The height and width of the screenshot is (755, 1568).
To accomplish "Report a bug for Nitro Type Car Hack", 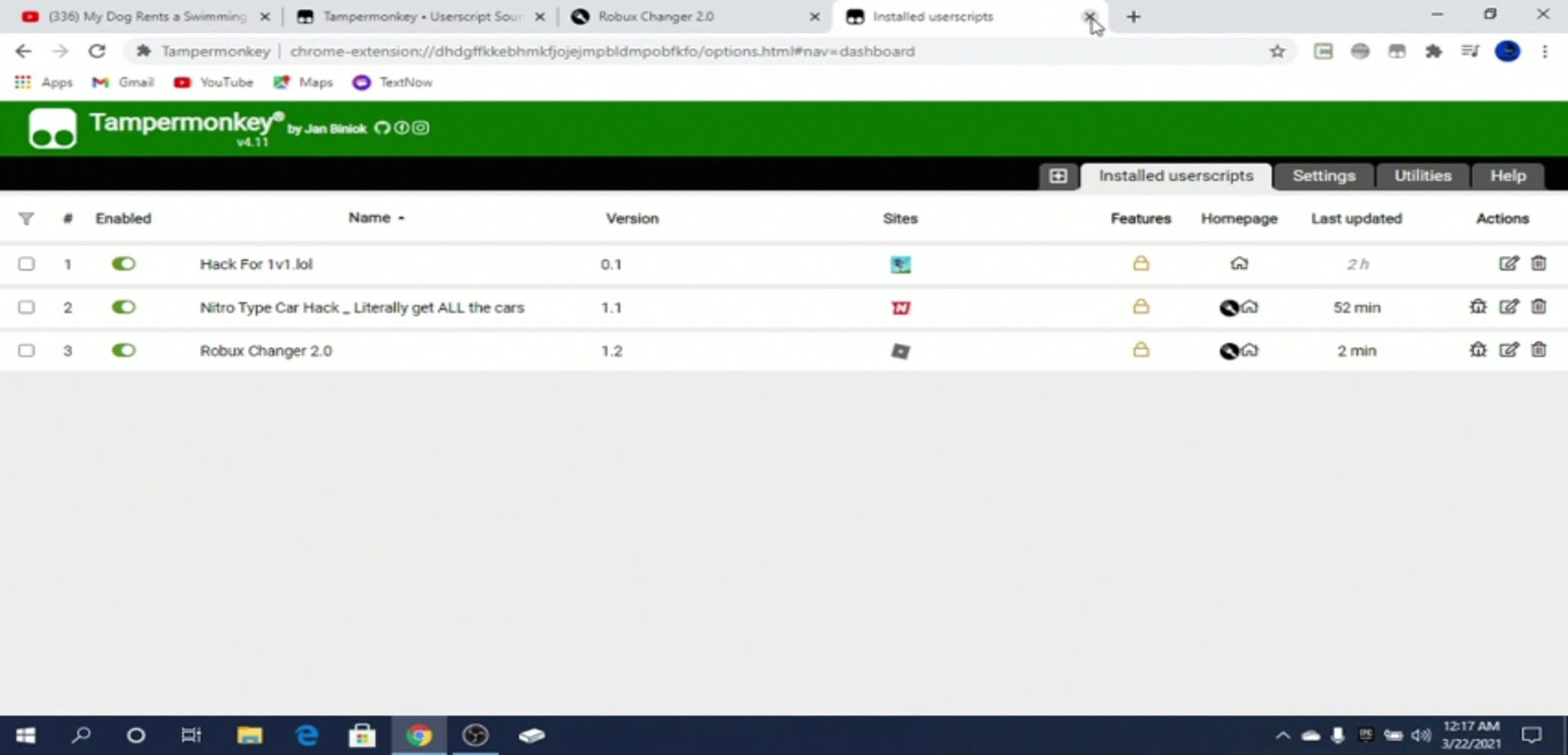I will point(1478,307).
